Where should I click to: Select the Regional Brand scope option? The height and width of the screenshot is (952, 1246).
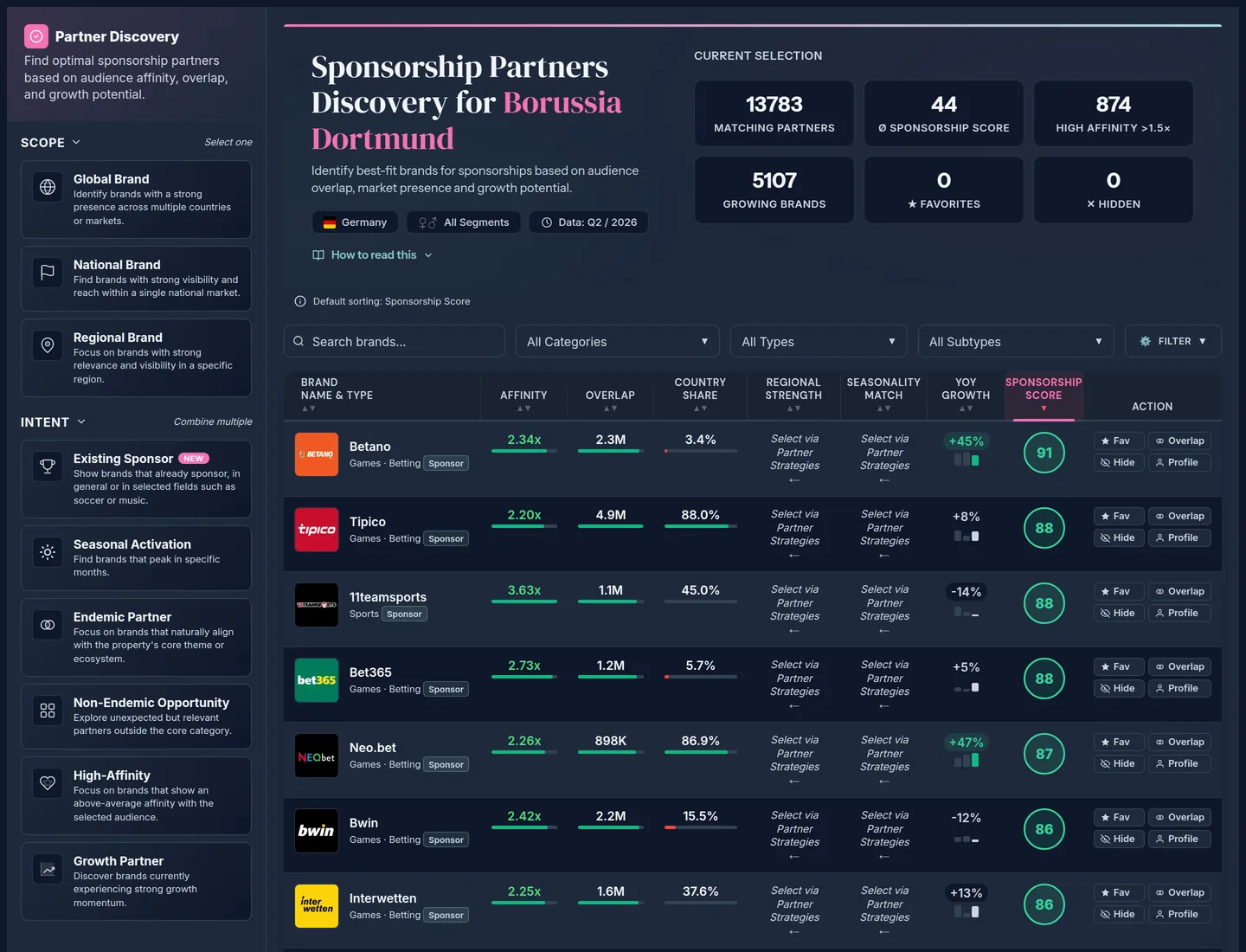pos(136,357)
